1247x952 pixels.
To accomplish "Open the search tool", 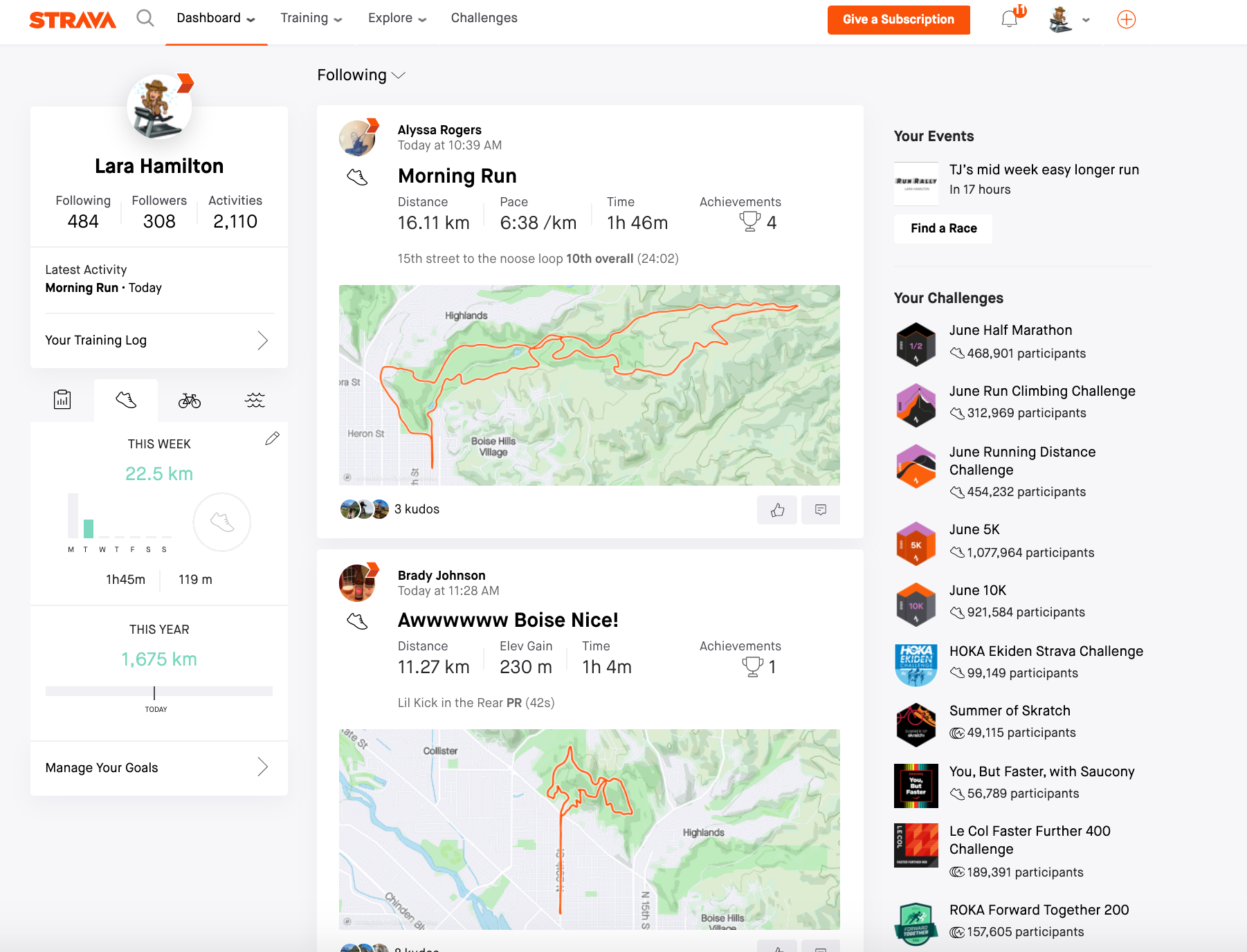I will [x=145, y=18].
